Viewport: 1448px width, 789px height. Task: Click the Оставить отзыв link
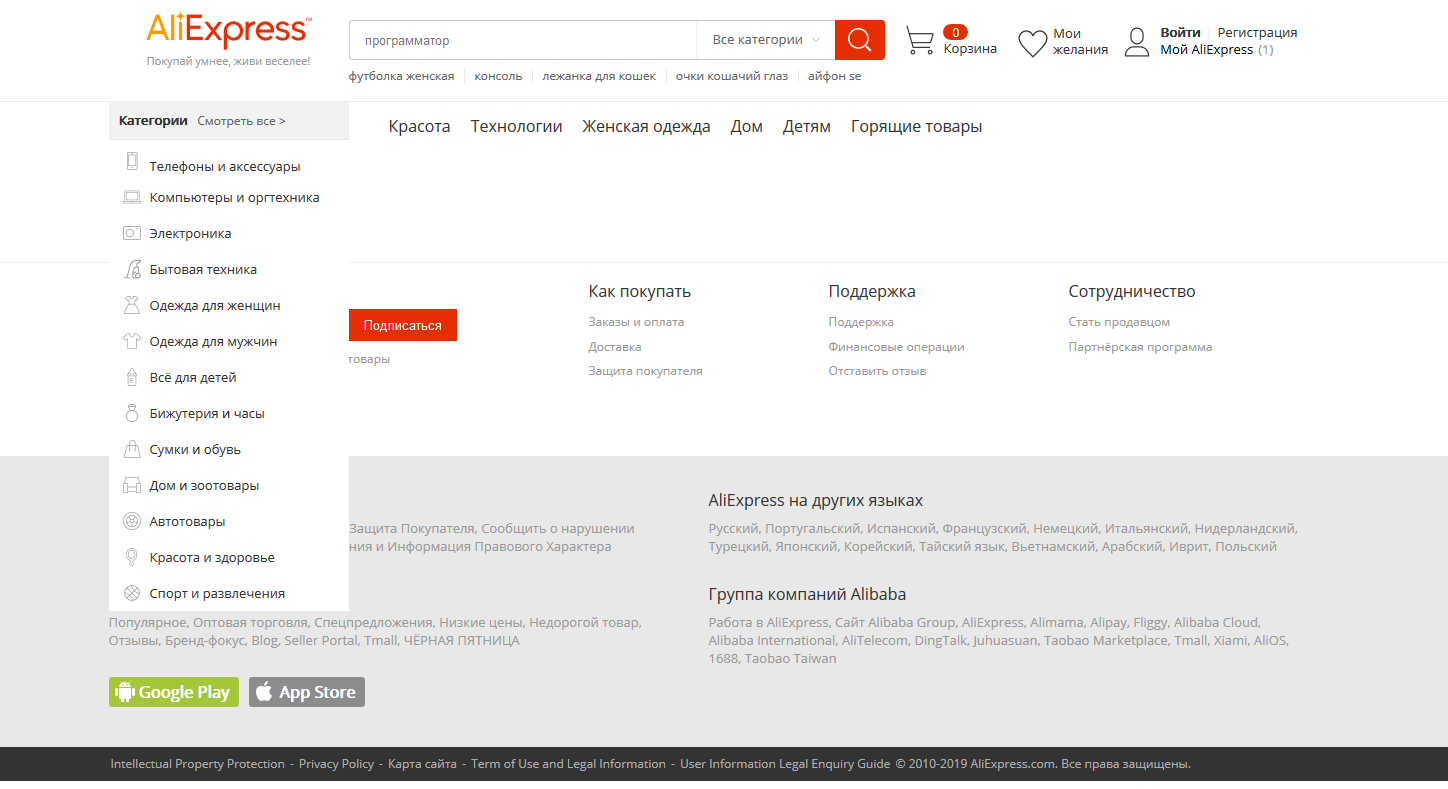point(877,371)
